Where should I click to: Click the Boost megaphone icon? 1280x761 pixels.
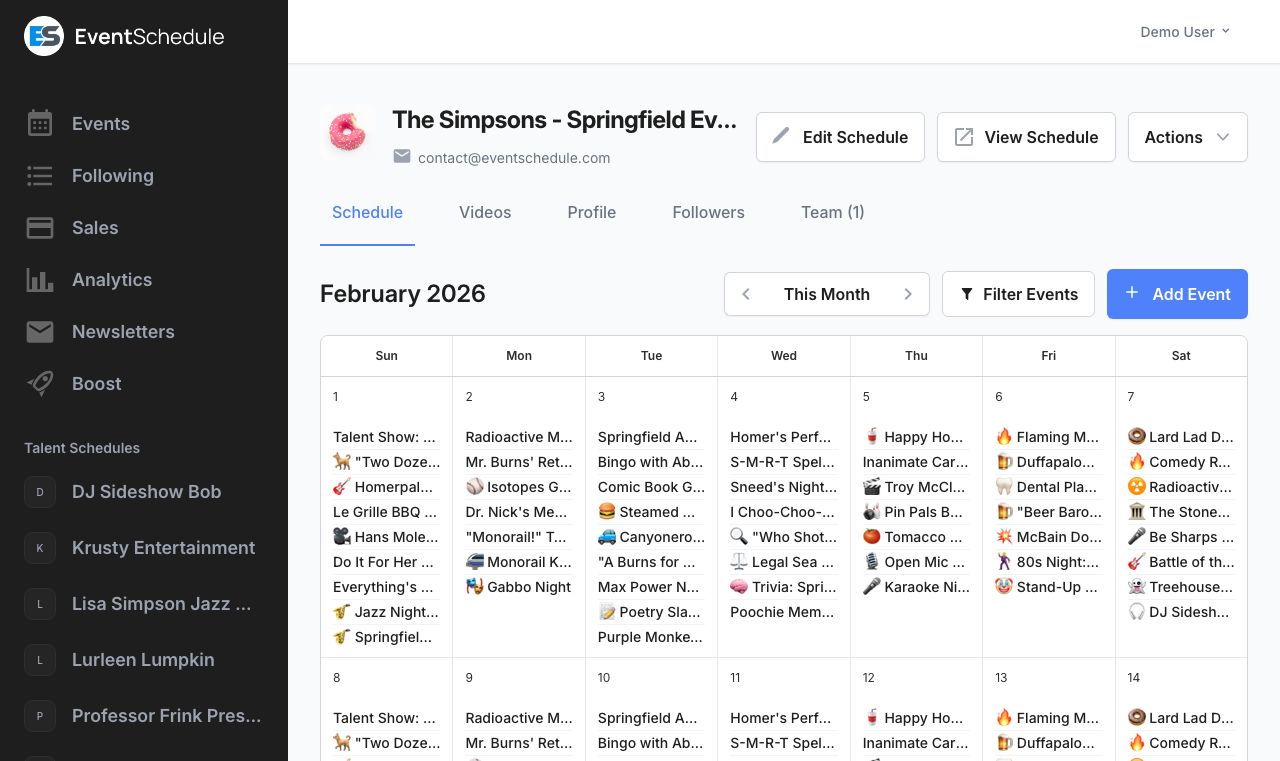[x=39, y=383]
